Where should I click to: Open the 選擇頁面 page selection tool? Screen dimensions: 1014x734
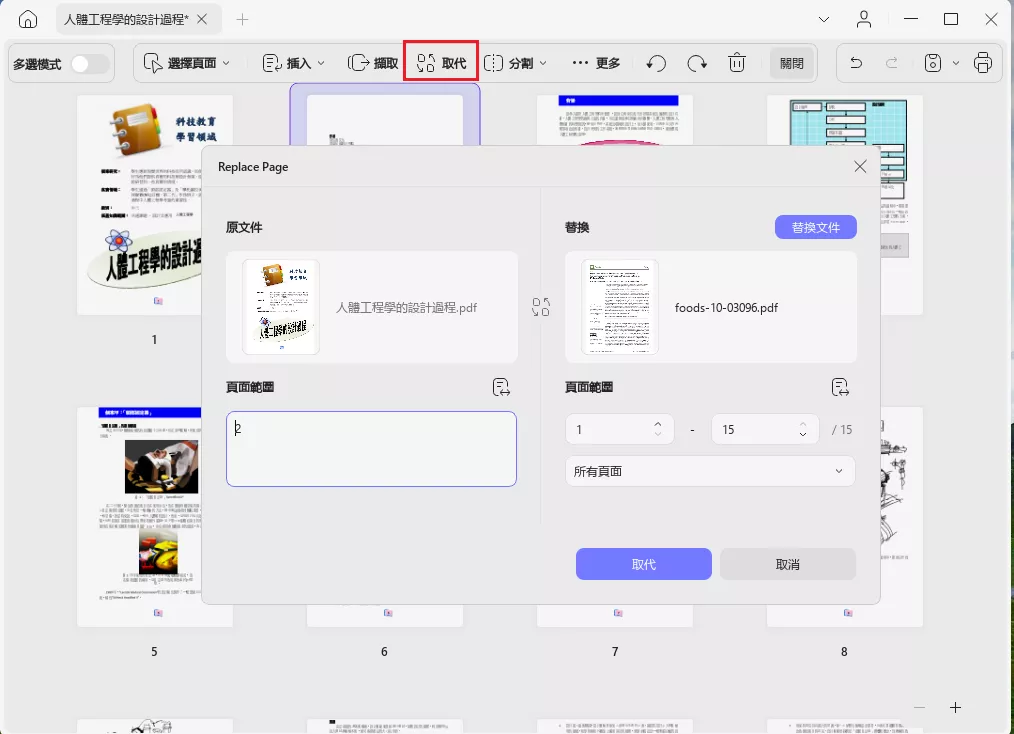[x=185, y=62]
